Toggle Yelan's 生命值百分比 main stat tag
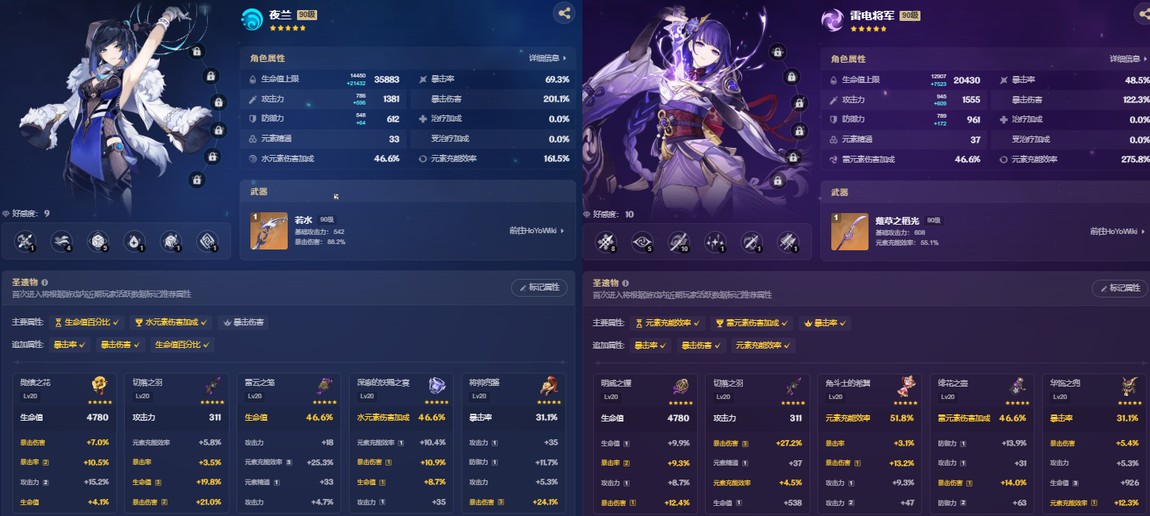The height and width of the screenshot is (516, 1150). click(88, 322)
